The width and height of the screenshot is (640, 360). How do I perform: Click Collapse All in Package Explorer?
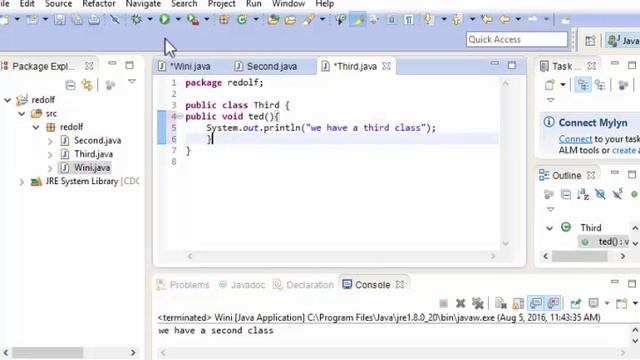[x=70, y=85]
